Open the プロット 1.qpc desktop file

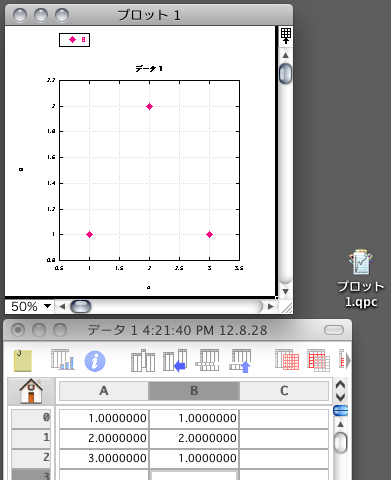click(361, 278)
